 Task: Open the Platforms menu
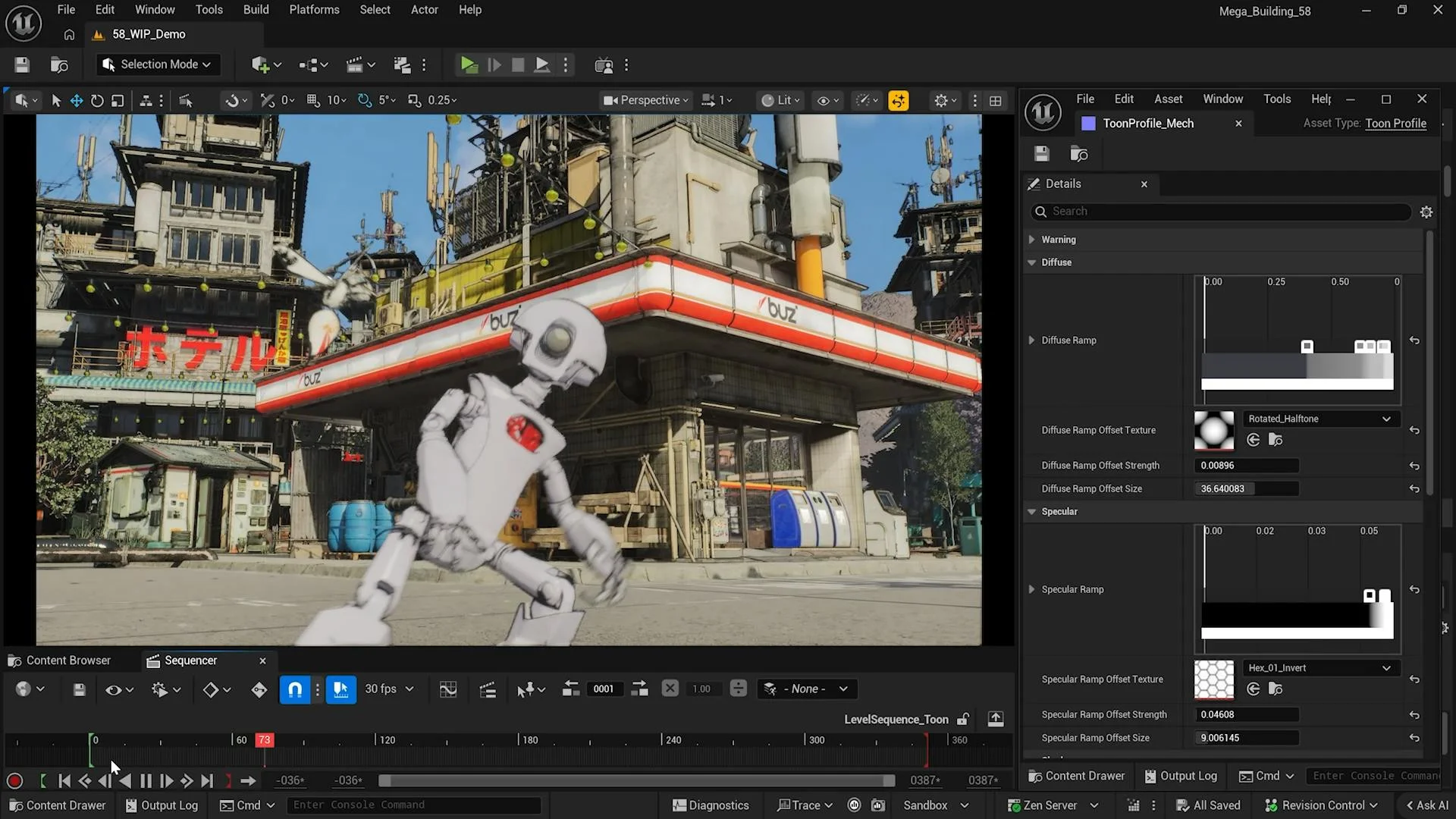pos(314,10)
